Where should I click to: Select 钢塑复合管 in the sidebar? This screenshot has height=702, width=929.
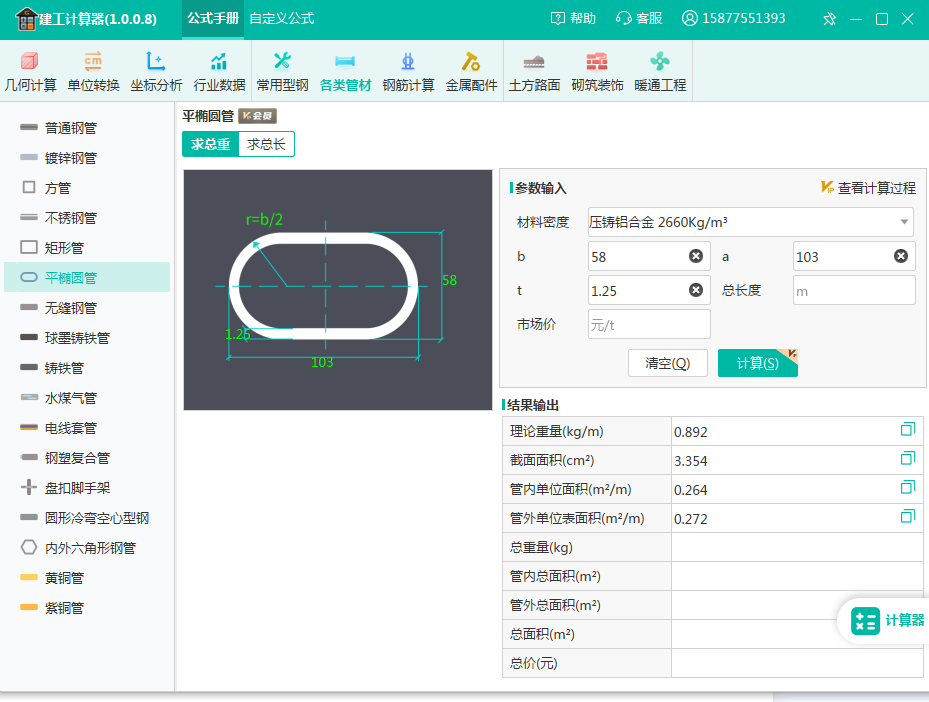pos(87,458)
